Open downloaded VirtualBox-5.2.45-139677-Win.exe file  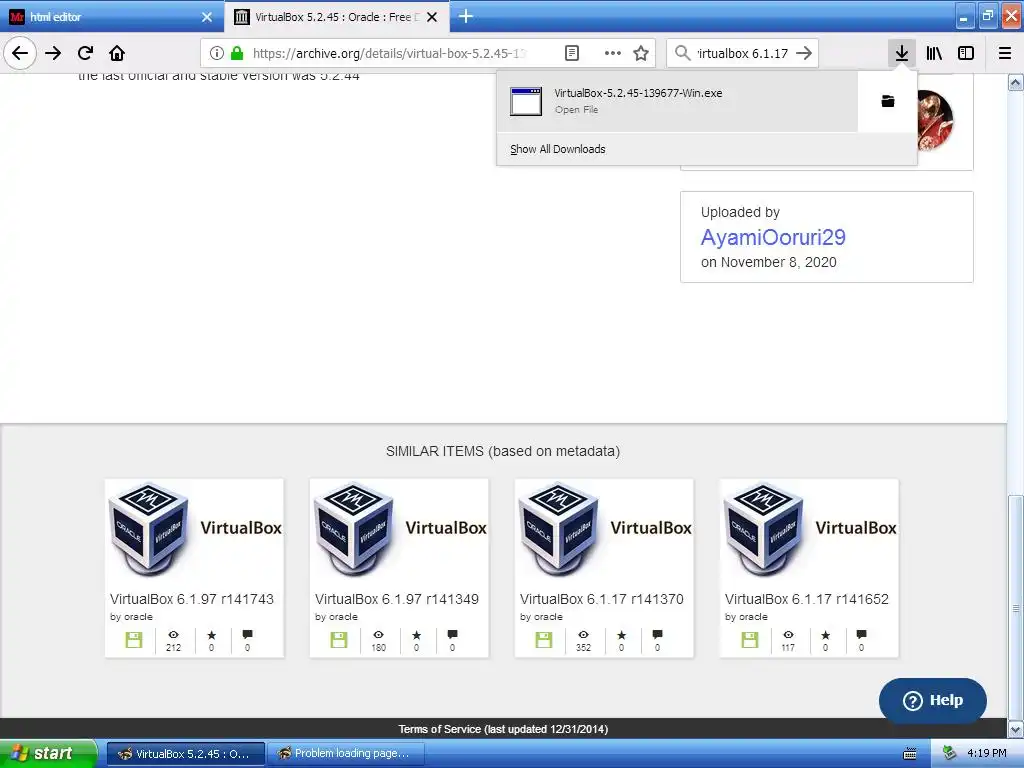click(x=677, y=101)
